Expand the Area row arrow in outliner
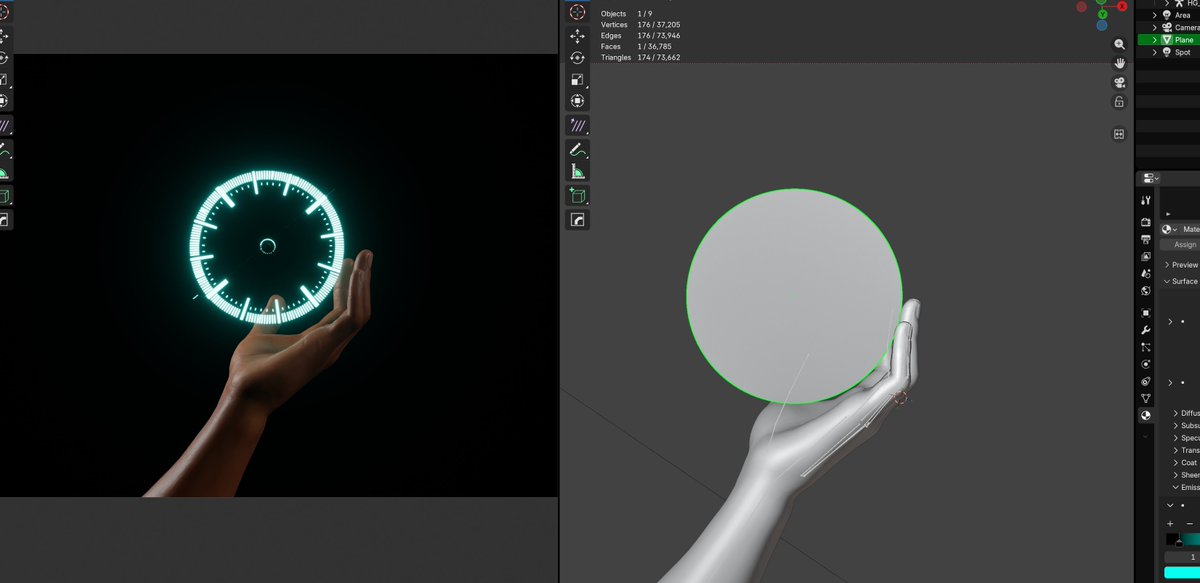1200x583 pixels. tap(1155, 15)
